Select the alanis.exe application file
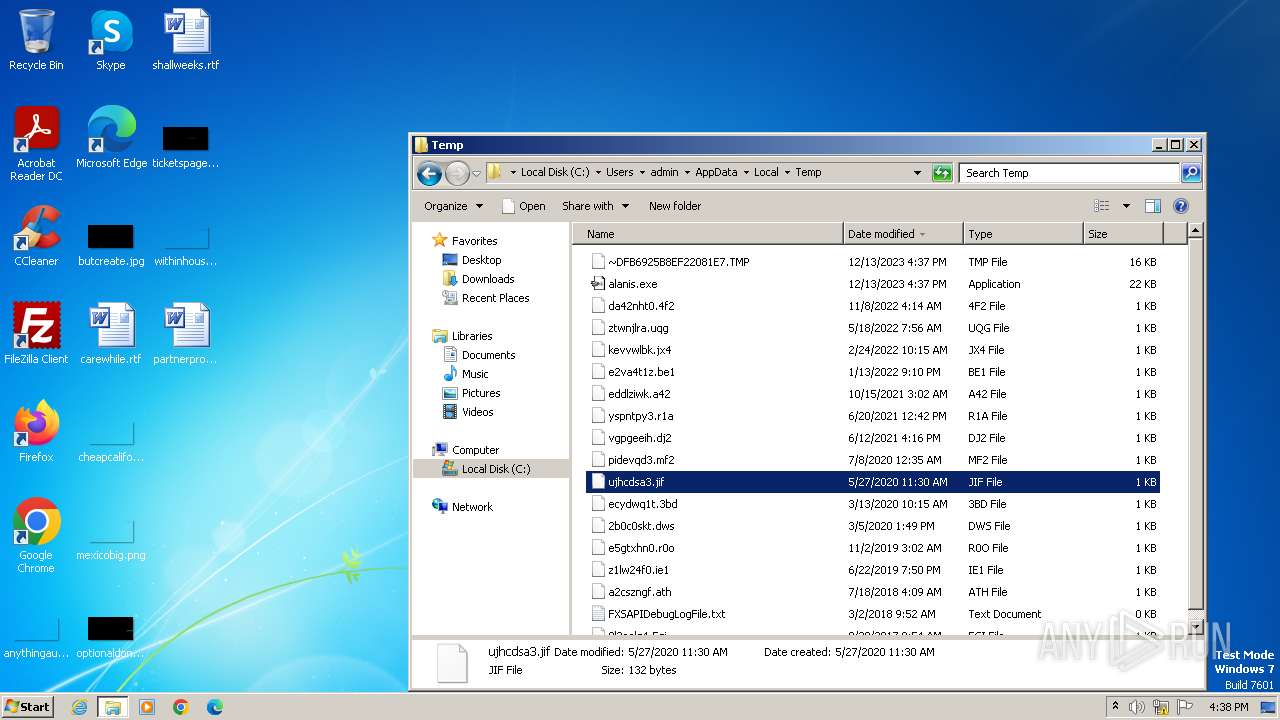The height and width of the screenshot is (720, 1280). 872,284
